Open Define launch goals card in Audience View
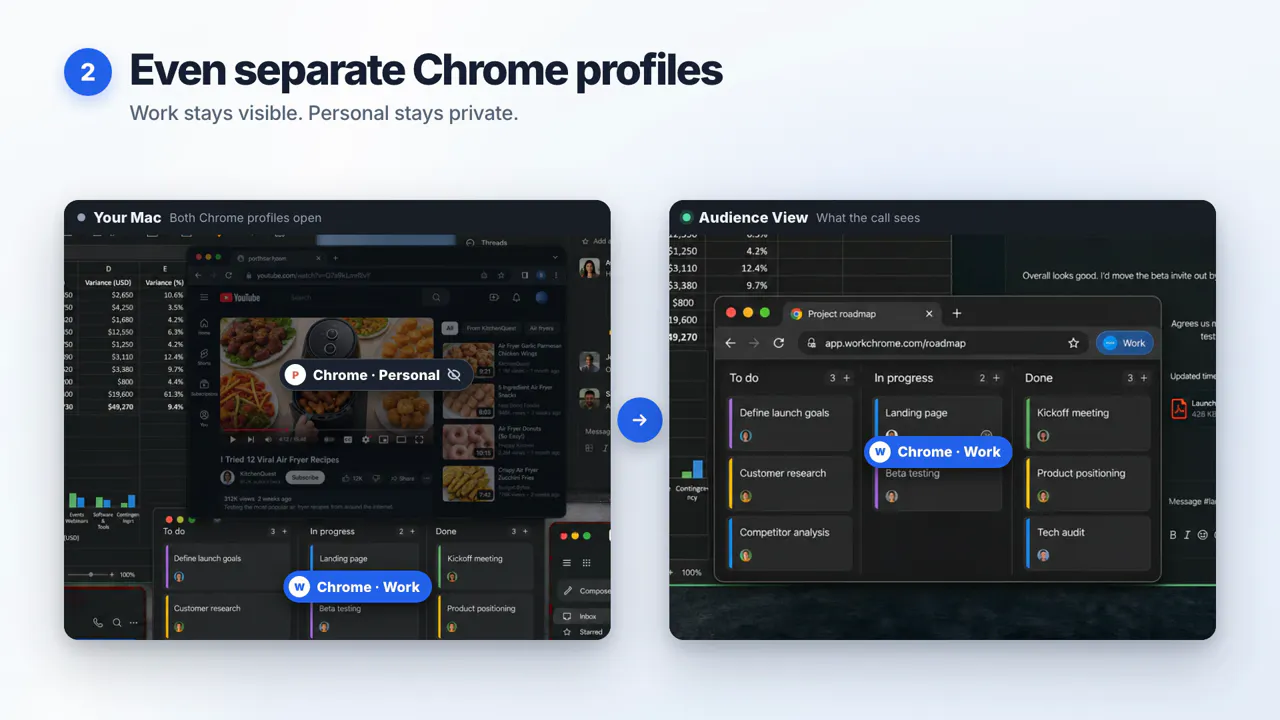Screen dimensions: 1280x720 tap(791, 422)
